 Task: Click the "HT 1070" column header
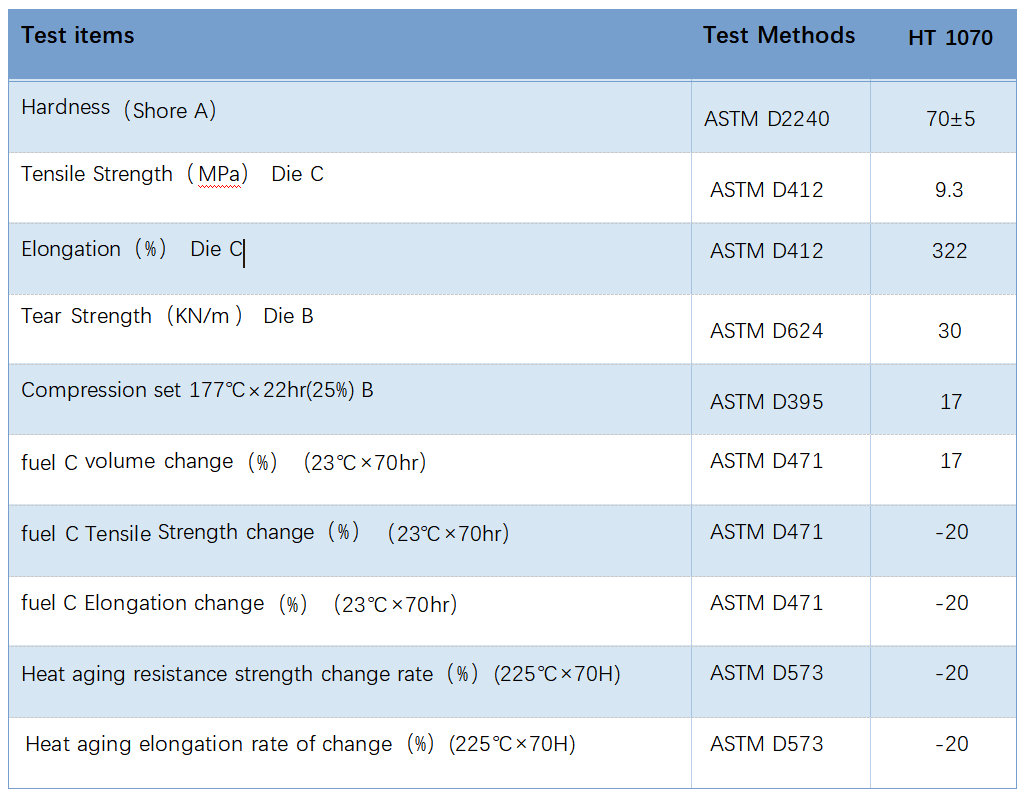(x=950, y=38)
